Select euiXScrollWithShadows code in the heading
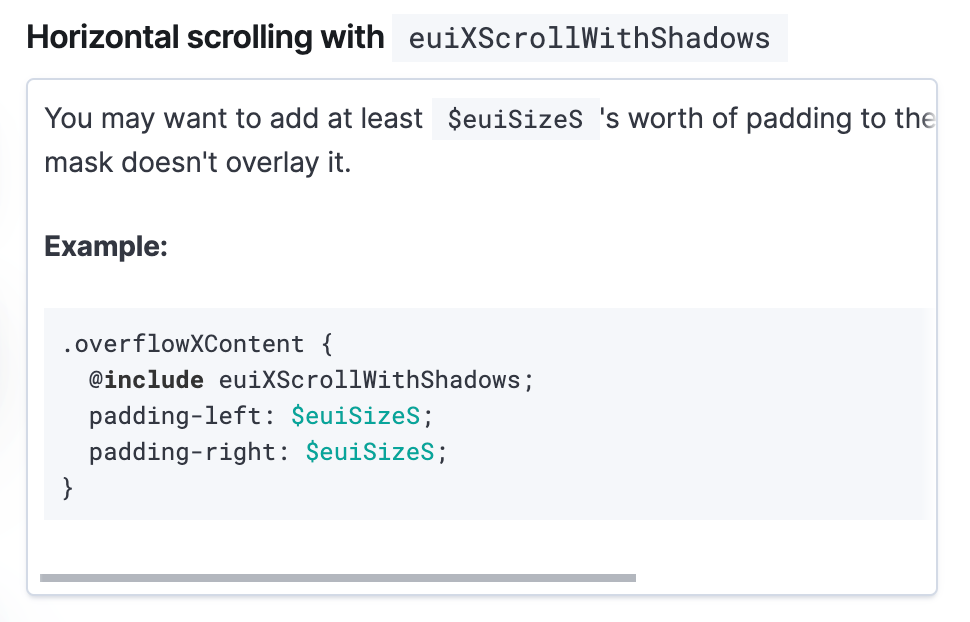 click(590, 38)
